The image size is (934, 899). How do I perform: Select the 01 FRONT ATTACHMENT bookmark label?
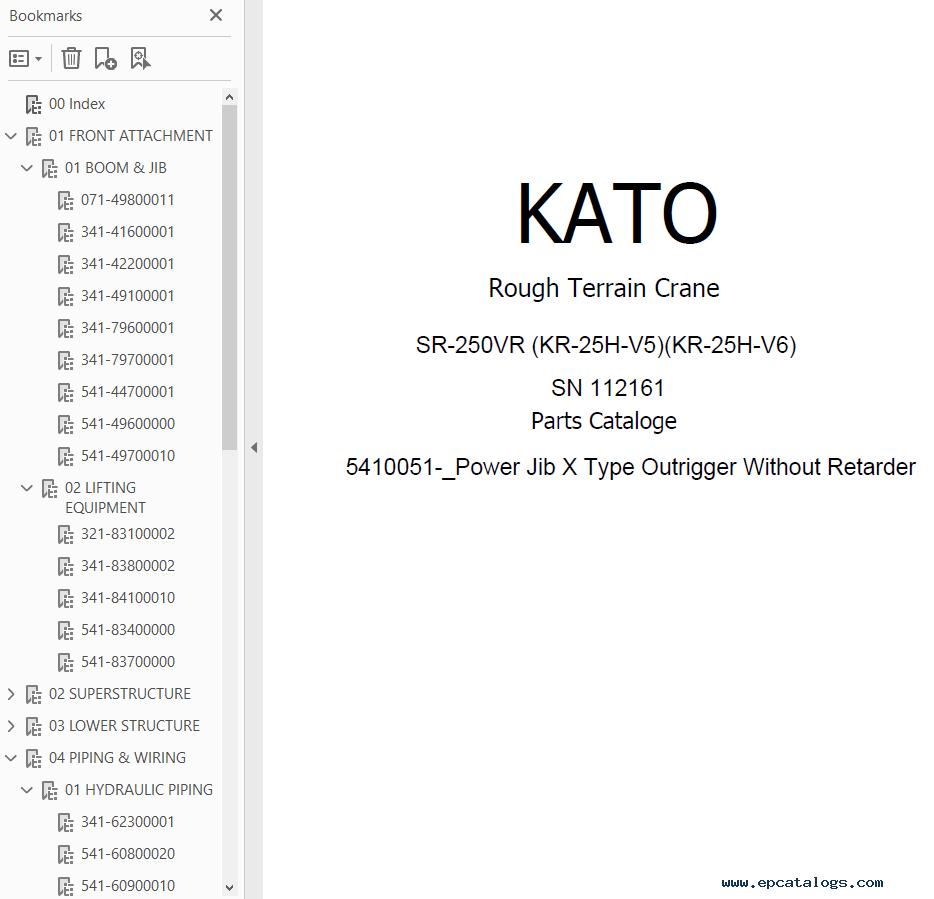point(130,136)
